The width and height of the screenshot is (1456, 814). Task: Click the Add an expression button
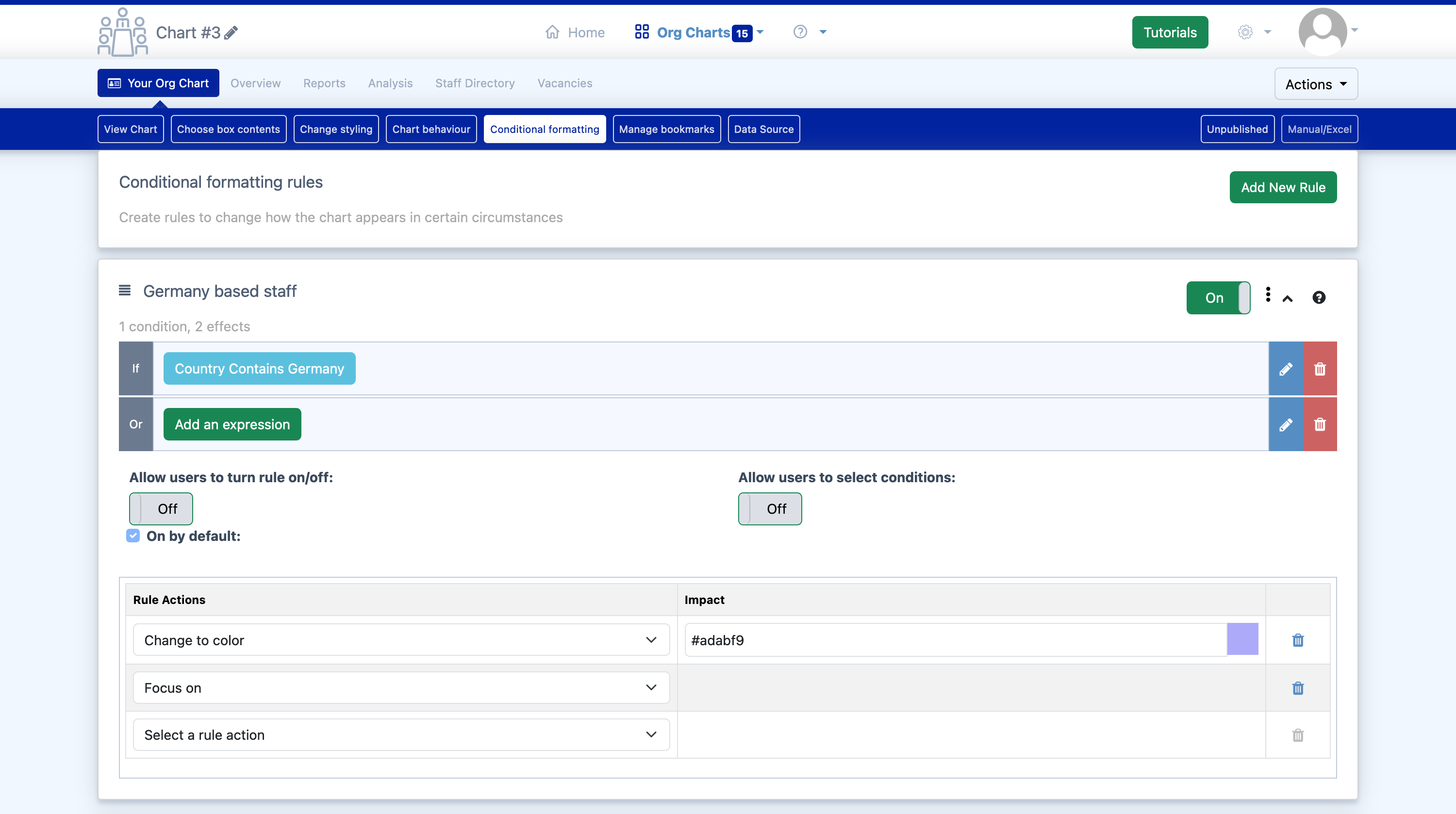(x=232, y=424)
